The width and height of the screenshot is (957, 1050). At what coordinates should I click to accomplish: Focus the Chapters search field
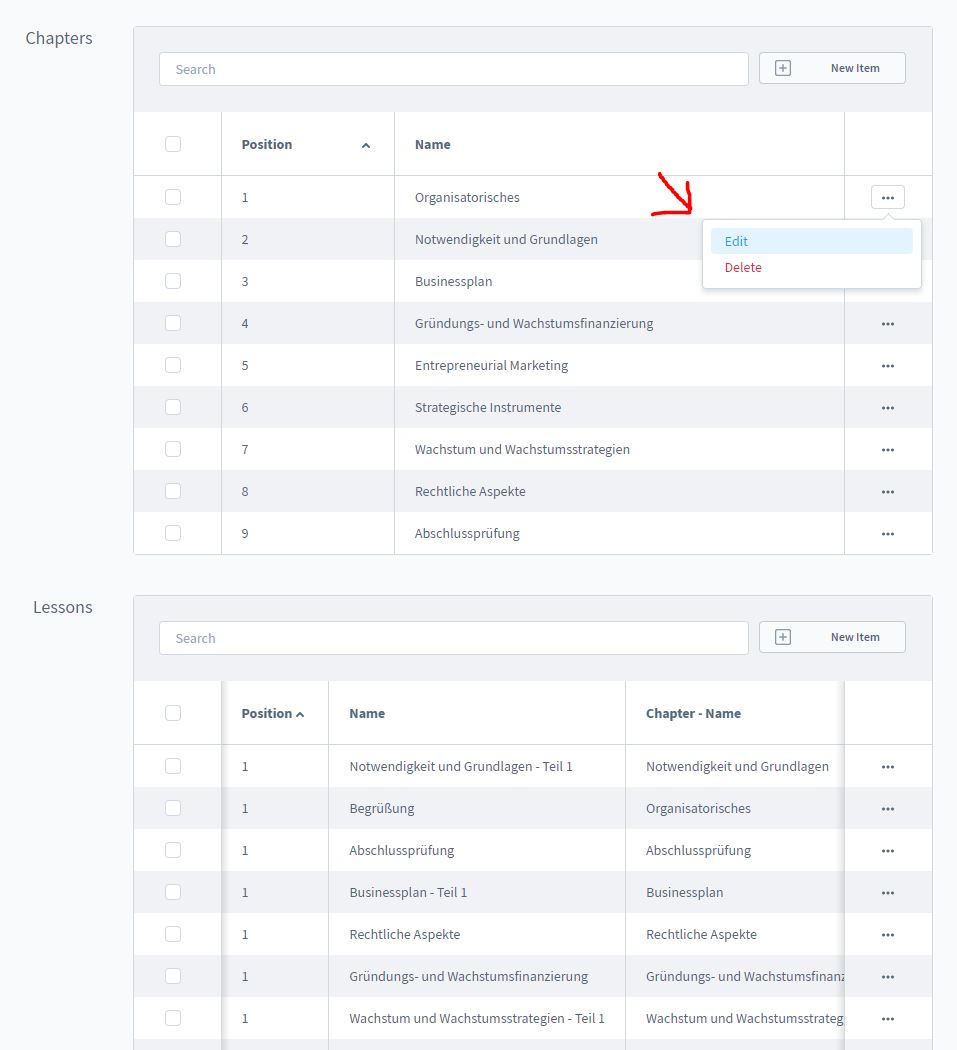click(453, 69)
